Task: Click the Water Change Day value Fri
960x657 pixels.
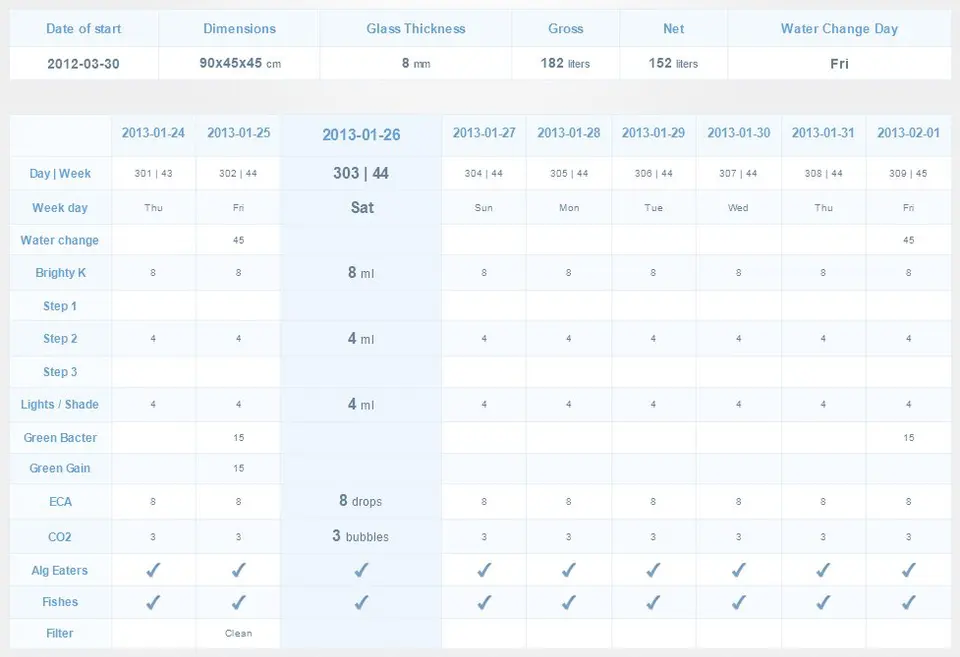Action: pos(839,64)
